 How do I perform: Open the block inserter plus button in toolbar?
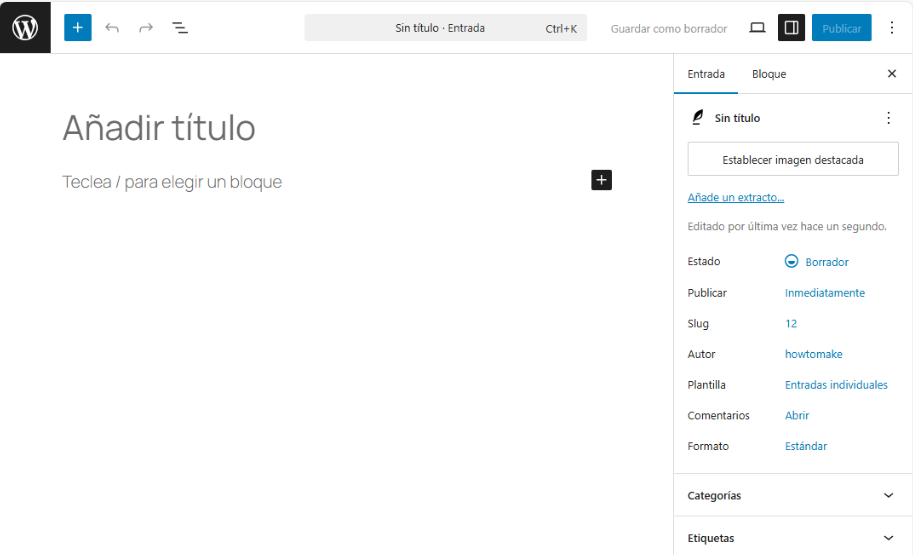pos(78,28)
